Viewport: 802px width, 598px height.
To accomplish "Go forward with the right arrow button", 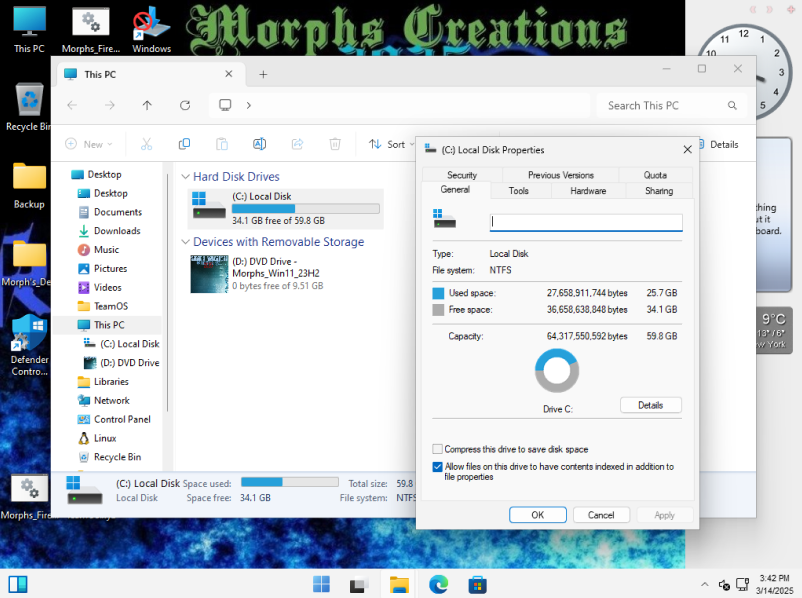I will [109, 105].
